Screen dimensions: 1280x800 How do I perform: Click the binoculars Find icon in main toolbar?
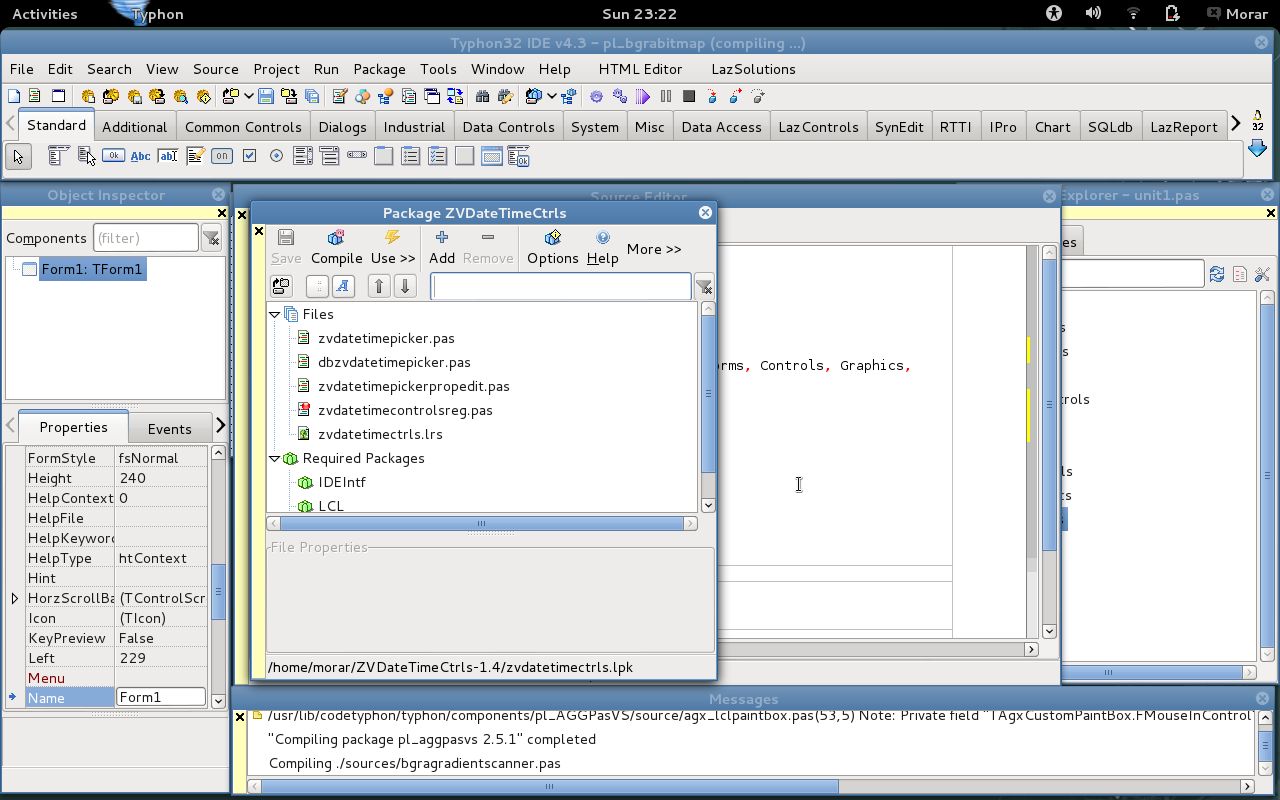point(482,96)
